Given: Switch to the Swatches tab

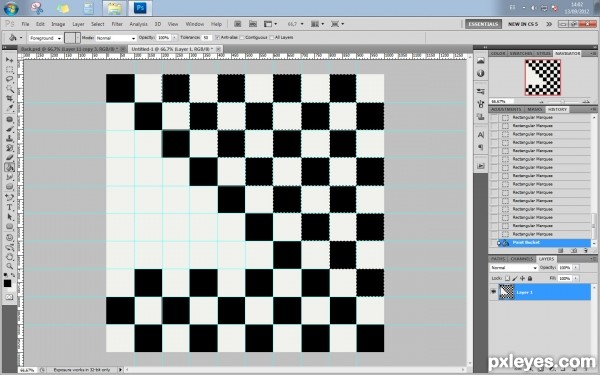Looking at the screenshot, I should click(x=521, y=54).
